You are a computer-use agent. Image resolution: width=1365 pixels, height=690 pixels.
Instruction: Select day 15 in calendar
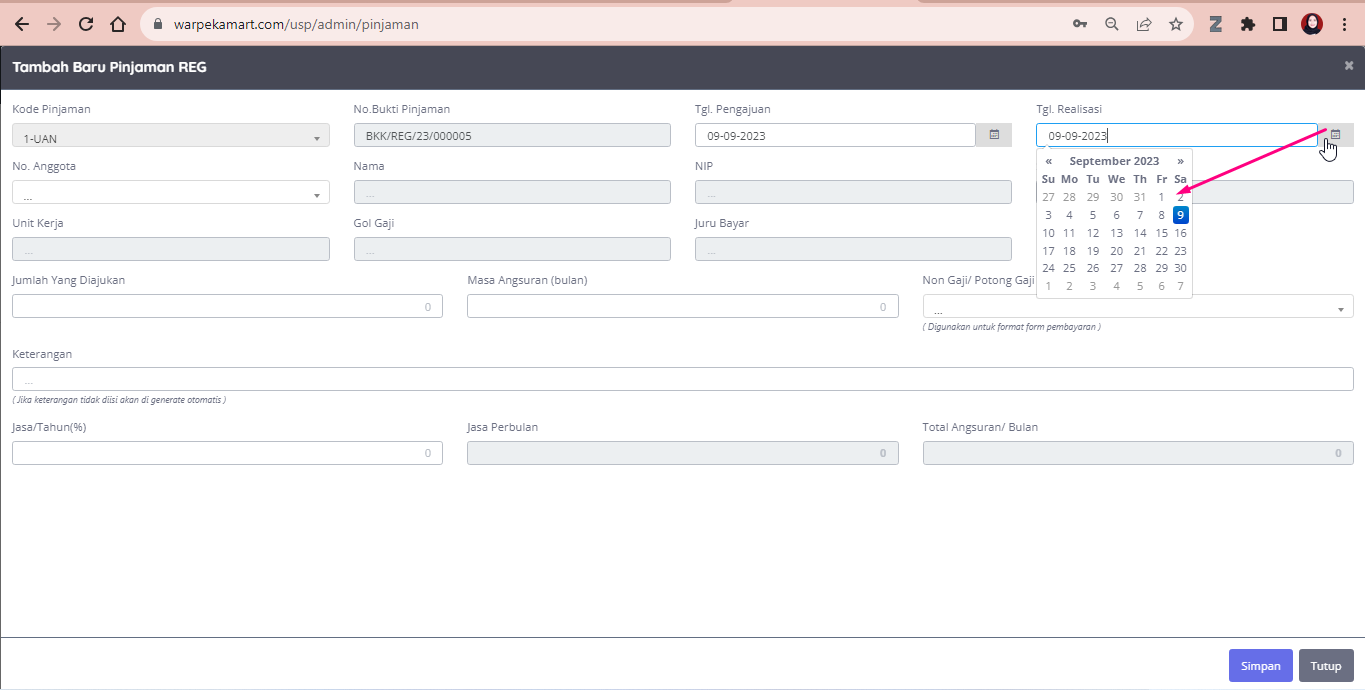pyautogui.click(x=1161, y=233)
